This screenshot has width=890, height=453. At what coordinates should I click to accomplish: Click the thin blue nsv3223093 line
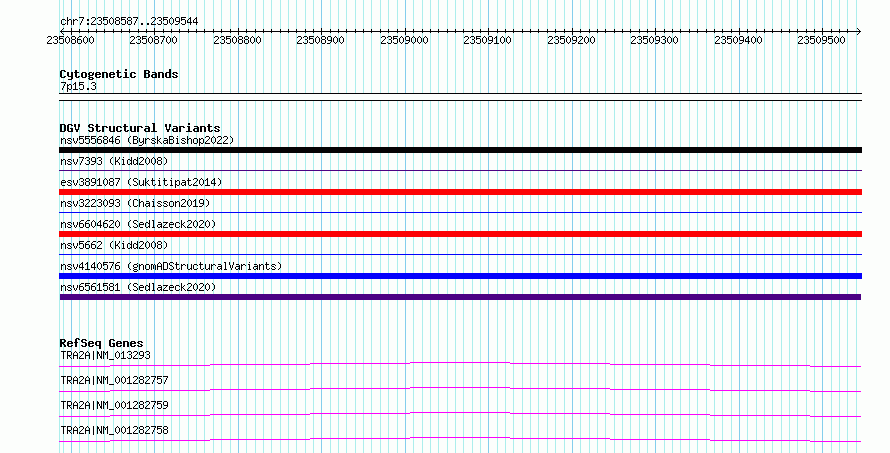pos(460,212)
